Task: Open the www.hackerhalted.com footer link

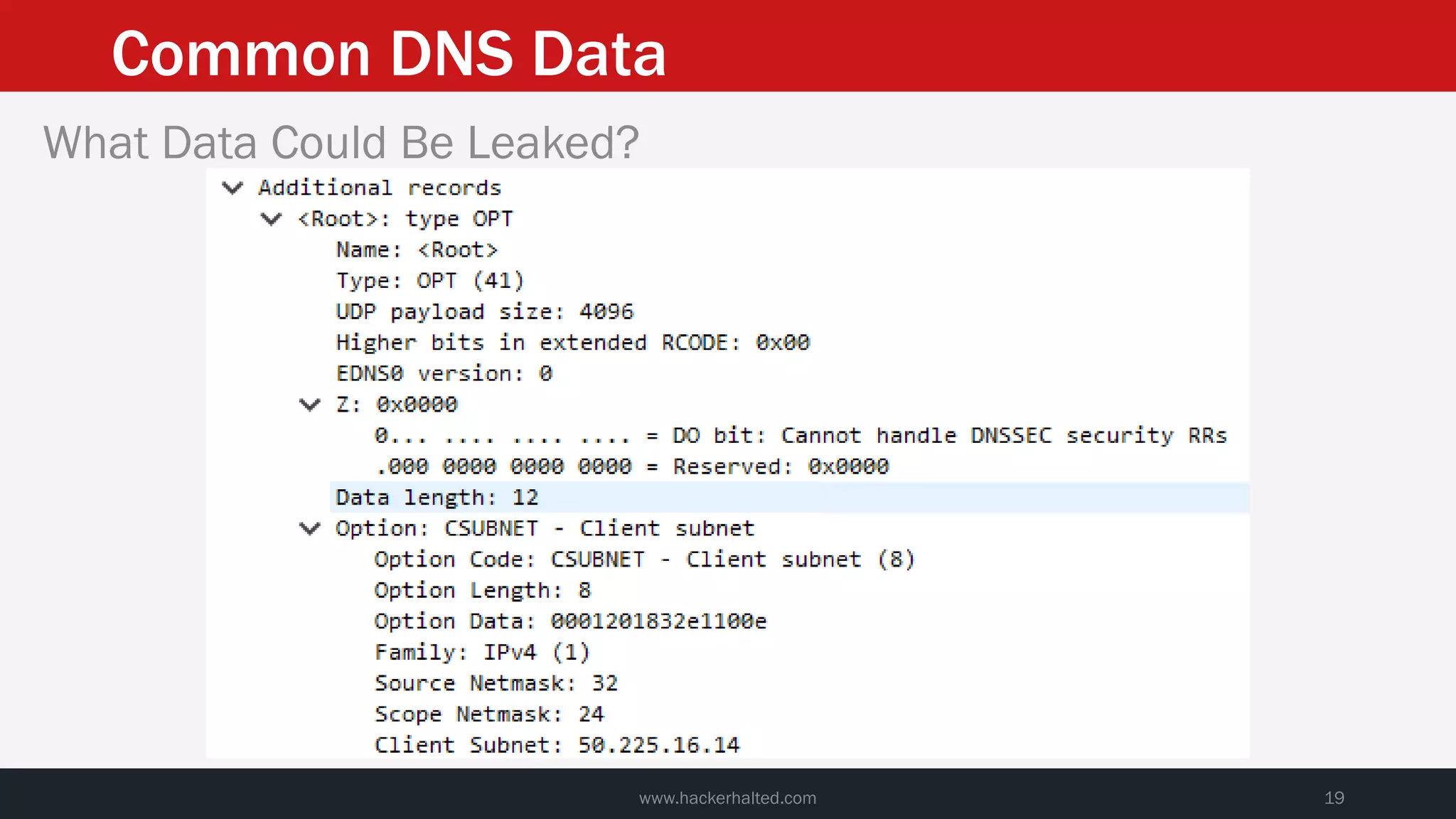Action: coord(727,798)
